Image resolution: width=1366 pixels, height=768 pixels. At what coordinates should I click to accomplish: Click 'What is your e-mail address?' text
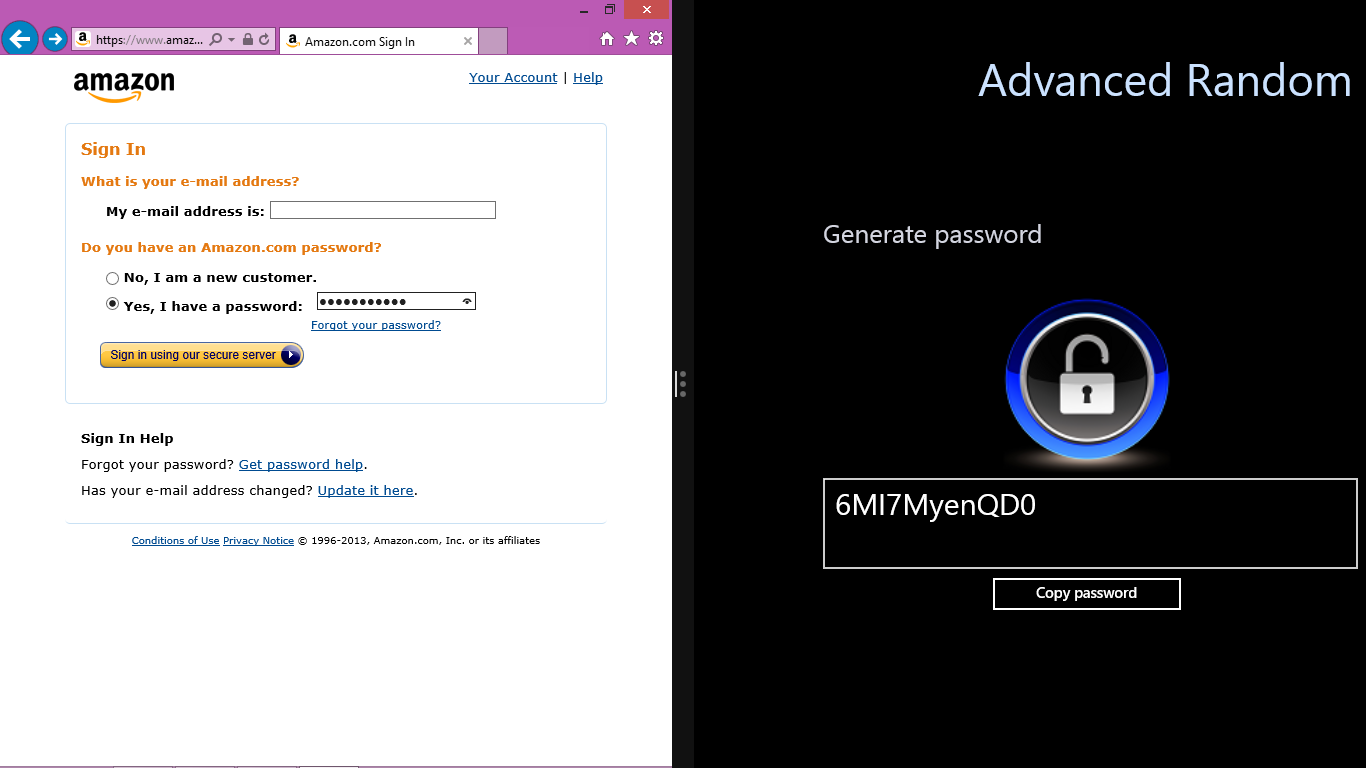190,181
